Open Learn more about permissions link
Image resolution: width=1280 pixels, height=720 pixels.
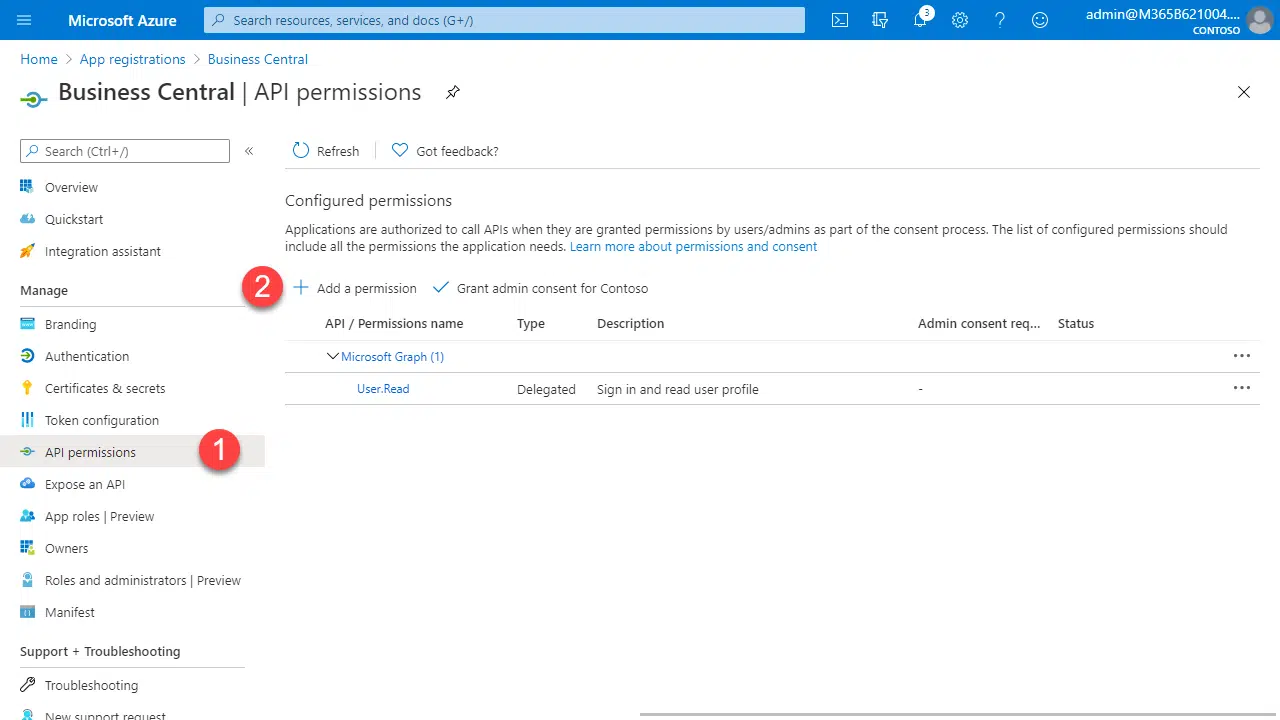[693, 246]
